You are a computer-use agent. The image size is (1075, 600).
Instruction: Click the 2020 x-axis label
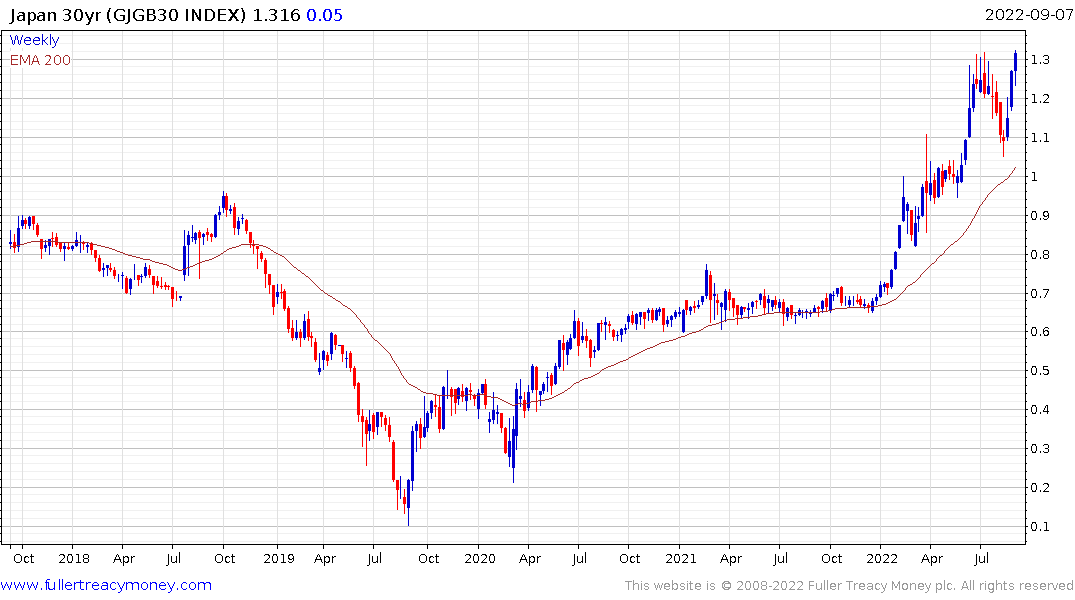pyautogui.click(x=479, y=558)
